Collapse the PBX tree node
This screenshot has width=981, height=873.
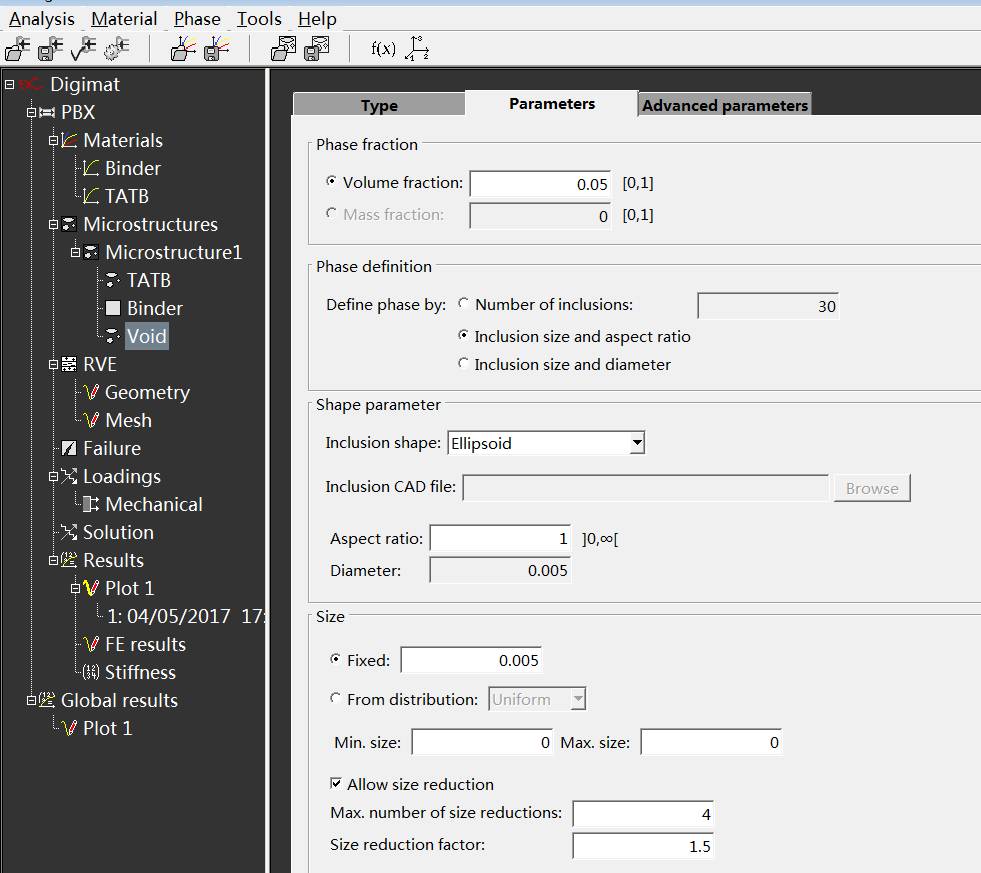click(31, 112)
